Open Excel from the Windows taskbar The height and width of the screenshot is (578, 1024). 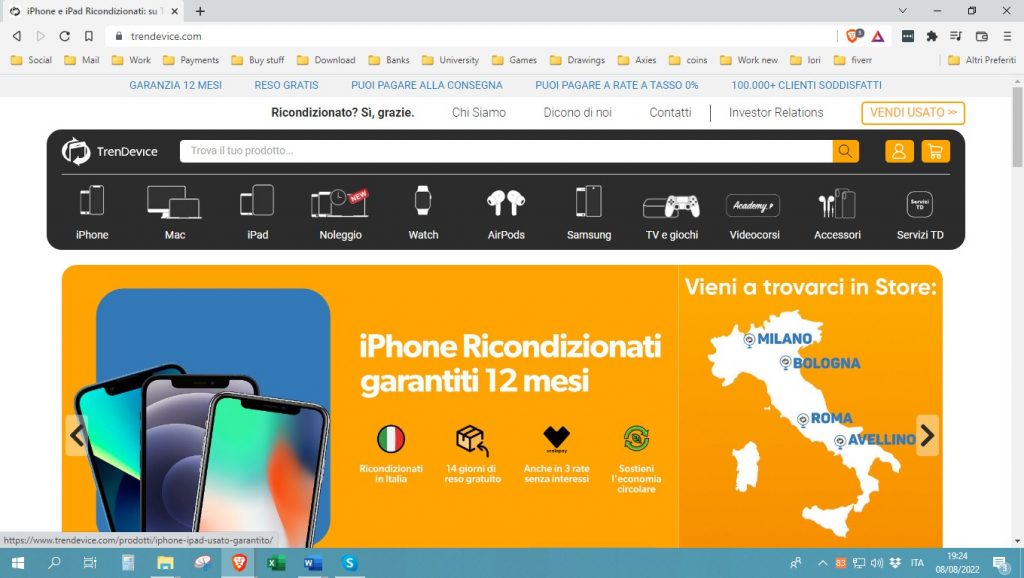coord(276,563)
